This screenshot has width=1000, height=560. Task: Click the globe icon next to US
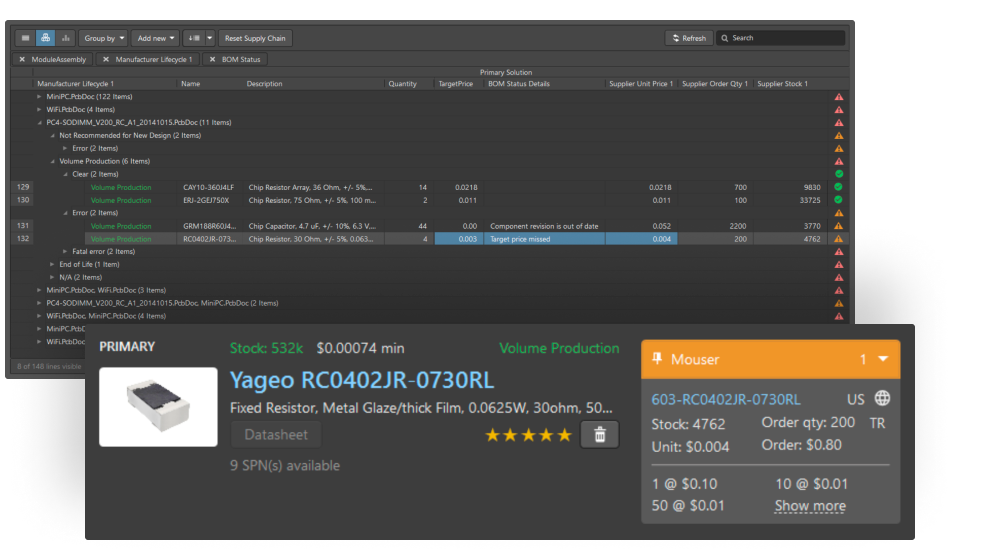point(882,399)
